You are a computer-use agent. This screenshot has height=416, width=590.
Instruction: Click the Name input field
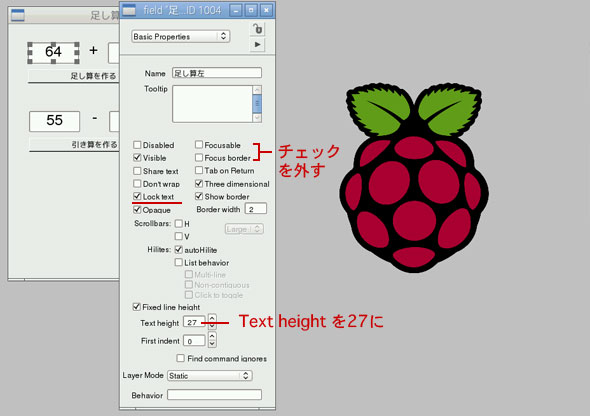[x=217, y=73]
